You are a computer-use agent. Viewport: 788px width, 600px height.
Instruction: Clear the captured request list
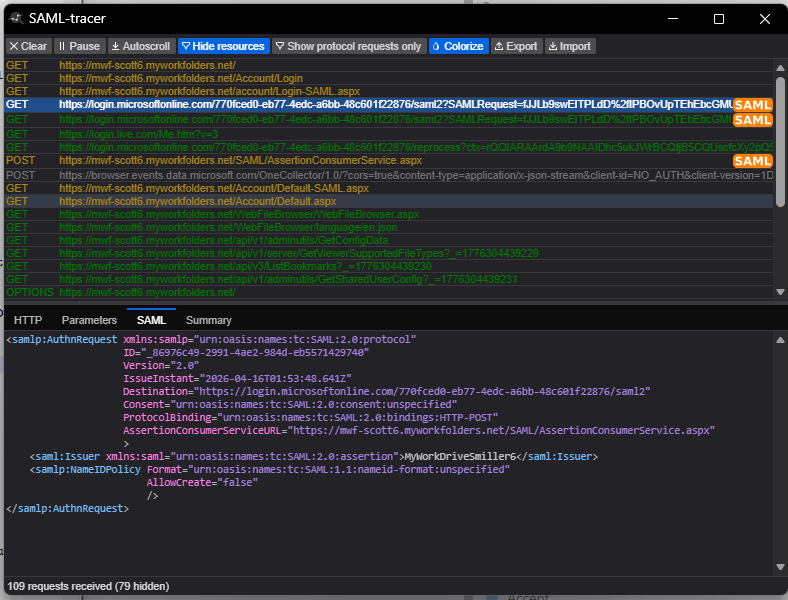[x=27, y=46]
